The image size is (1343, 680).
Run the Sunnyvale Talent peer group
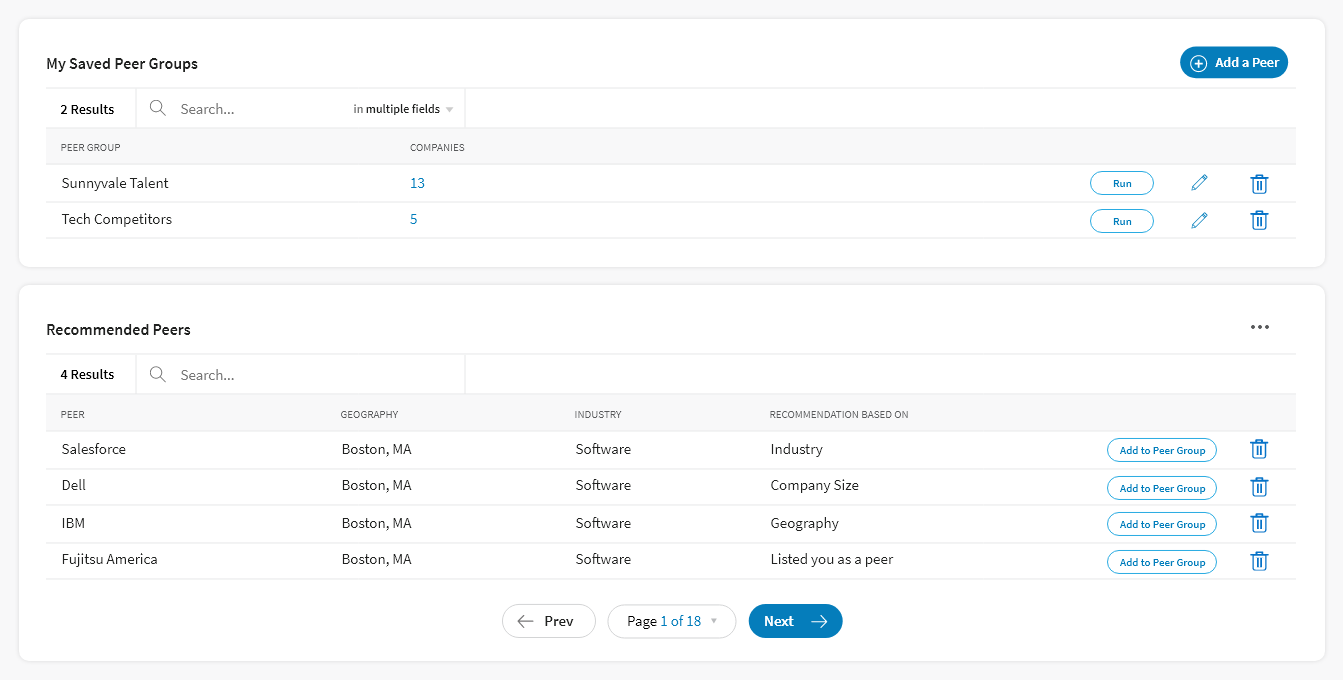pos(1121,184)
